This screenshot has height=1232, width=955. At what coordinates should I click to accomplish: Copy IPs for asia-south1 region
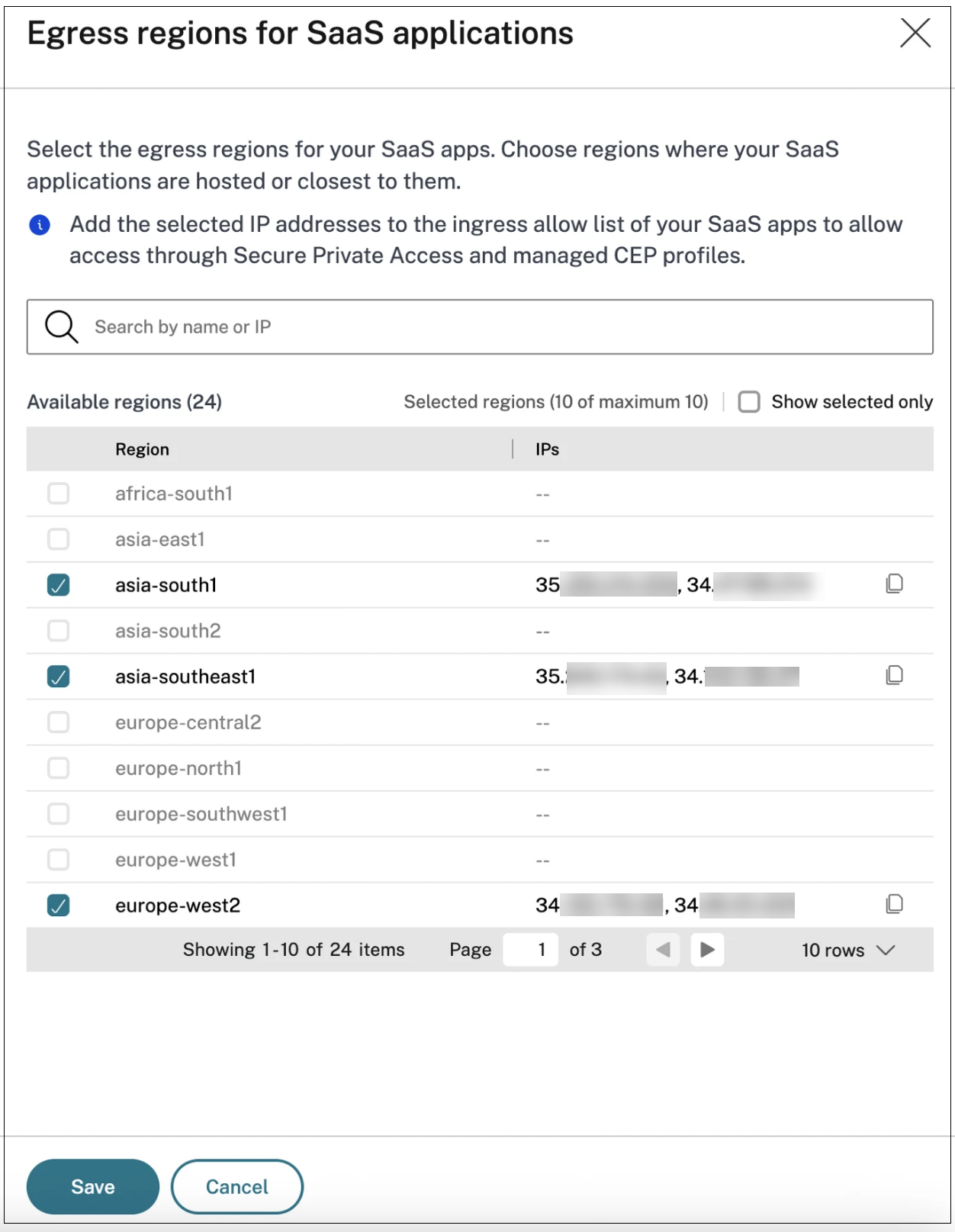pyautogui.click(x=894, y=584)
